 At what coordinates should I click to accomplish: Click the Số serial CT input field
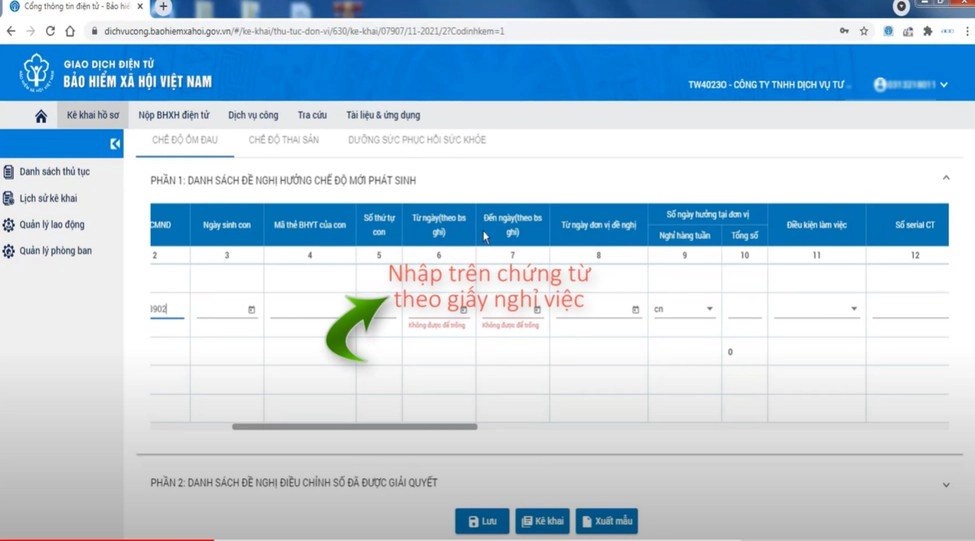(910, 310)
